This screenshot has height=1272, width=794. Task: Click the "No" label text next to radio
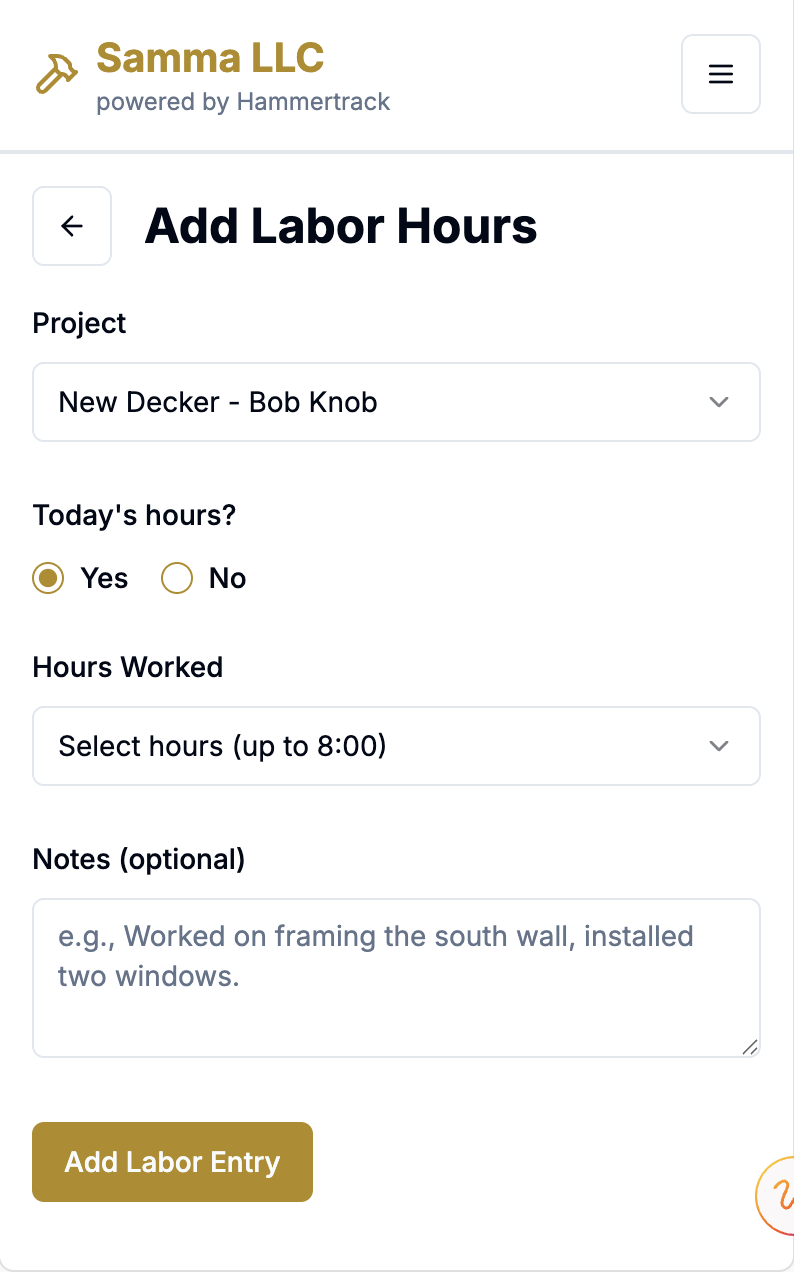[x=227, y=578]
